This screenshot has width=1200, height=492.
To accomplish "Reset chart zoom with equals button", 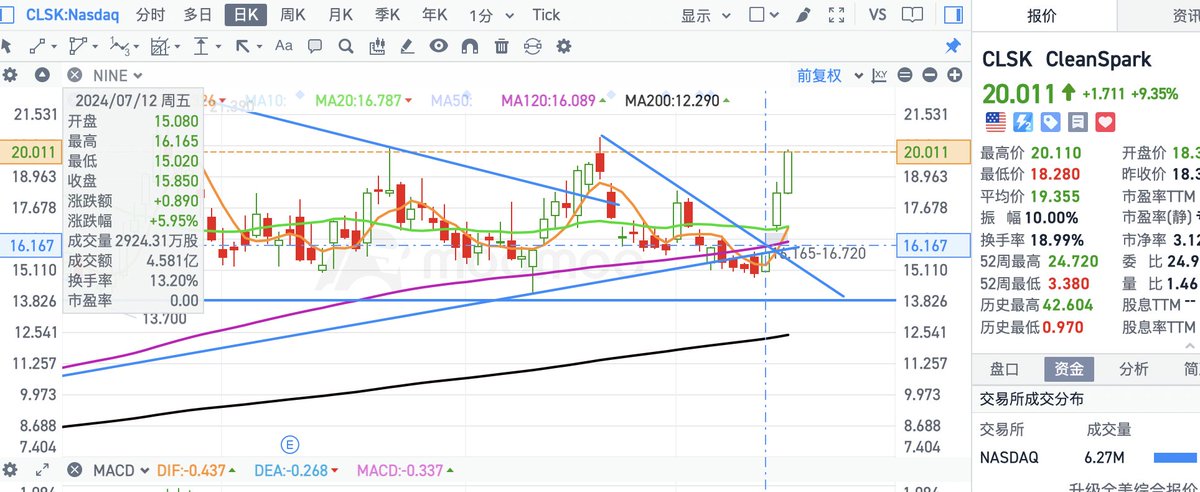I will (x=905, y=75).
